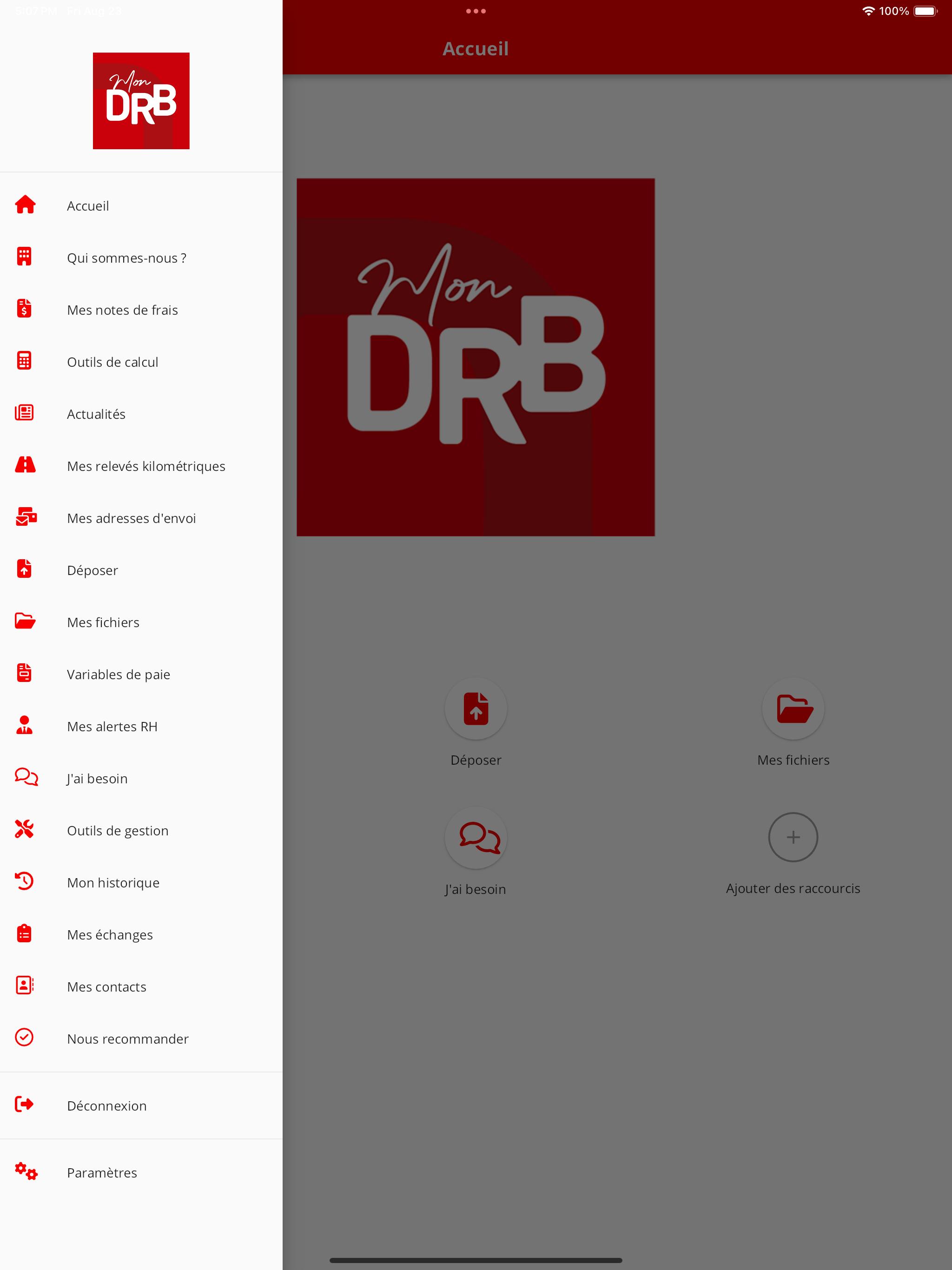Tap the address book icon for contacts
This screenshot has height=1270, width=952.
coord(24,985)
